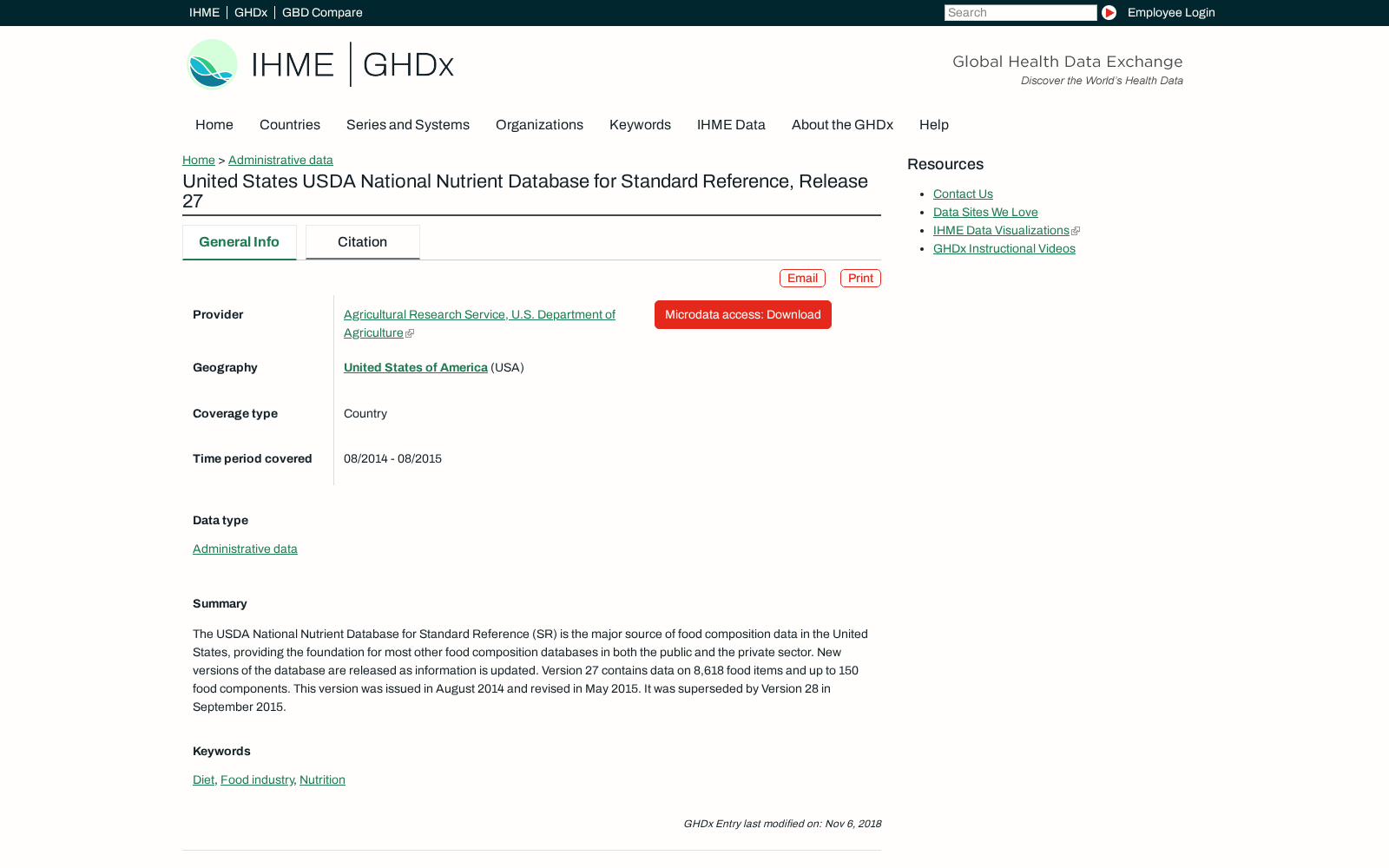Image resolution: width=1389 pixels, height=868 pixels.
Task: Click the IHME globe logo icon
Action: pos(212,64)
